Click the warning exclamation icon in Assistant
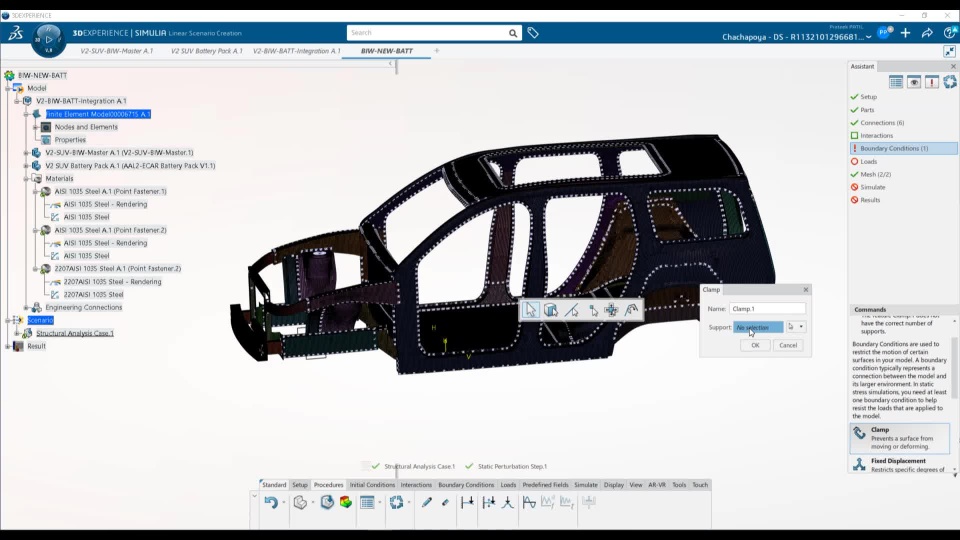 [931, 82]
